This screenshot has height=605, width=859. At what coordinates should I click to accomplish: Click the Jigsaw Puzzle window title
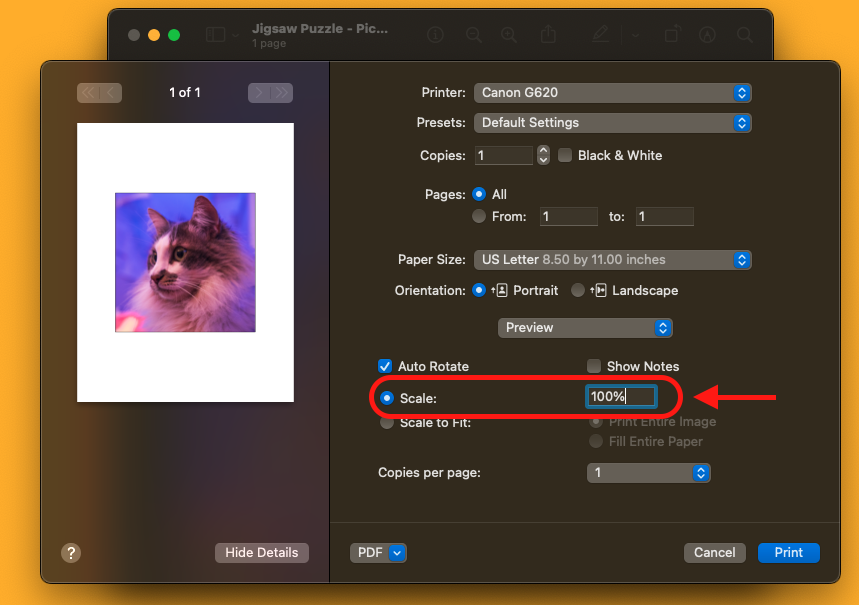click(320, 28)
